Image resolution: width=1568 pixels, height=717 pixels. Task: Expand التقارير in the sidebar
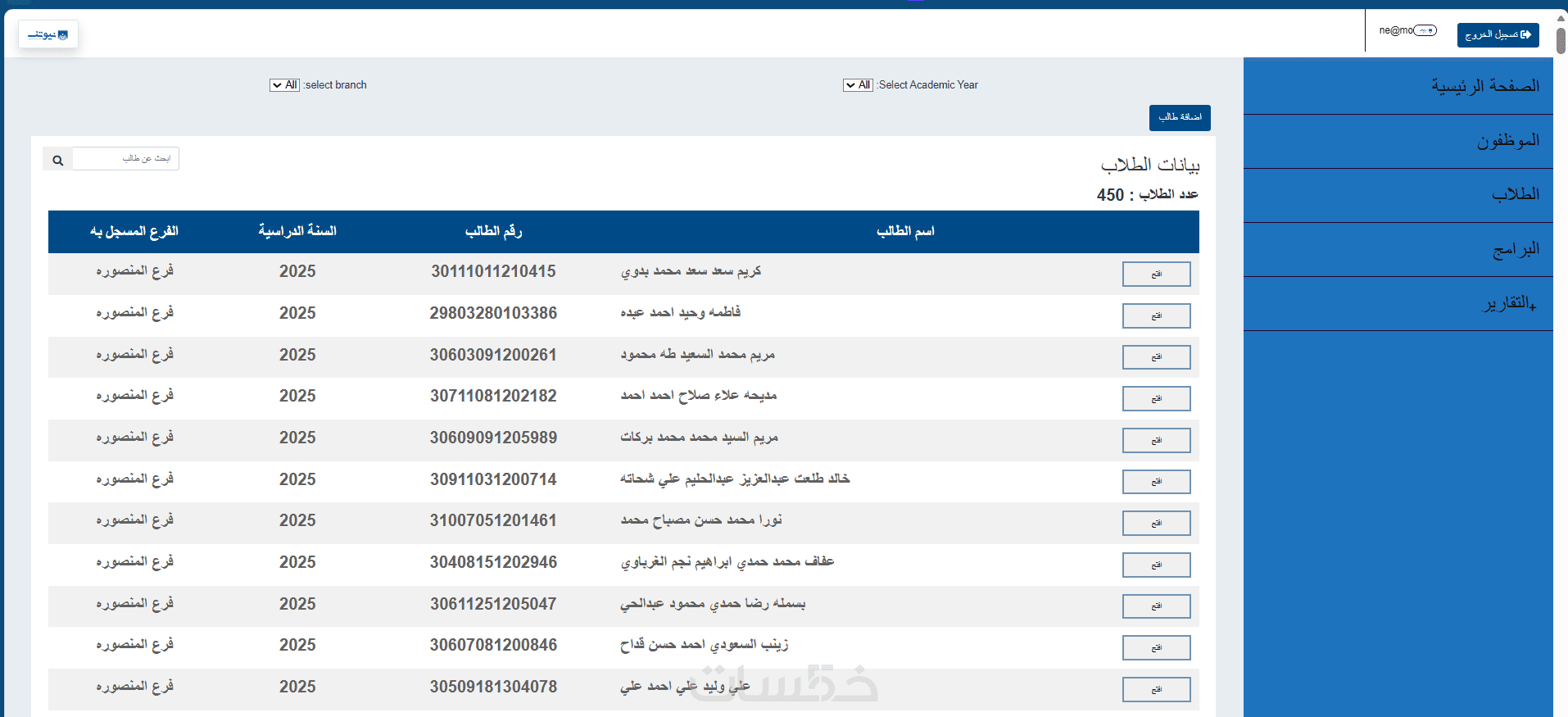[x=1398, y=303]
